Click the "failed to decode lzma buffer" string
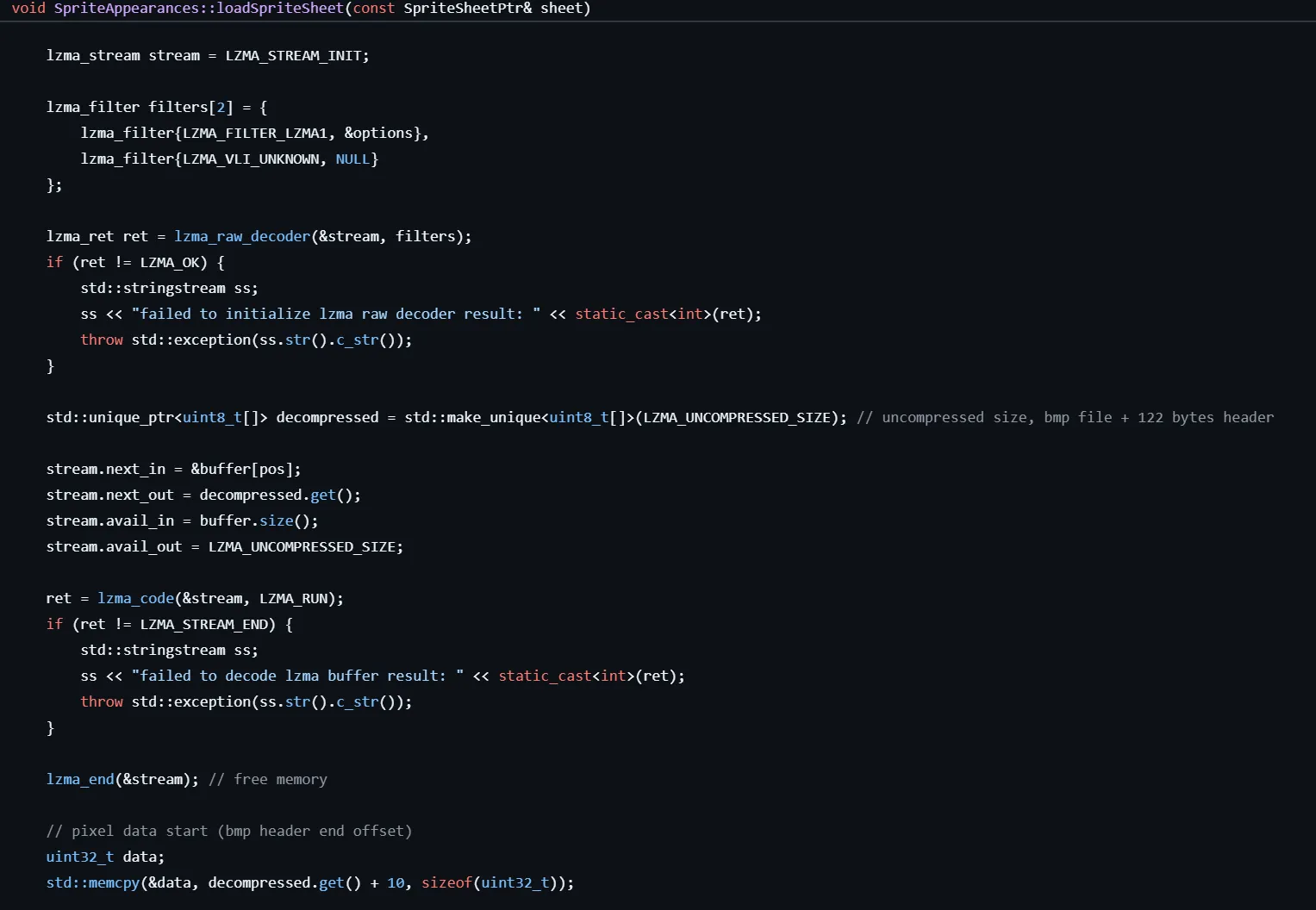The height and width of the screenshot is (910, 1316). [297, 676]
